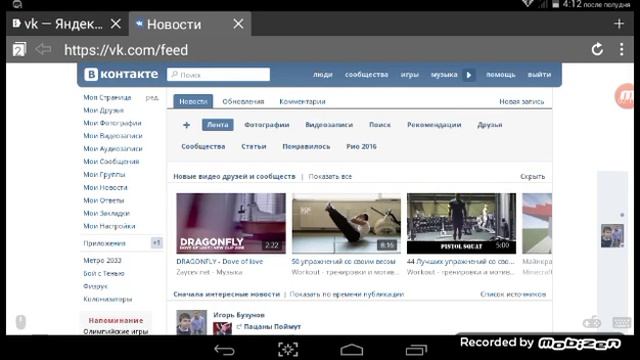Click the applications '+1' counter badge
Screen dimensions: 640x360
(x=156, y=243)
